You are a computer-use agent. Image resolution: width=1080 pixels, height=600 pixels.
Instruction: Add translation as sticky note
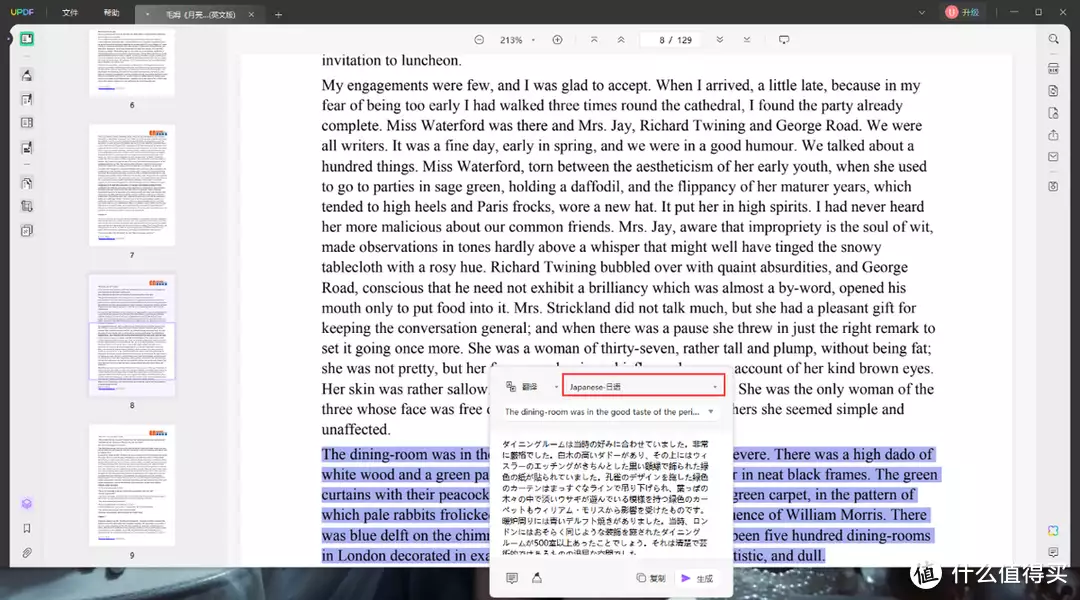[512, 578]
